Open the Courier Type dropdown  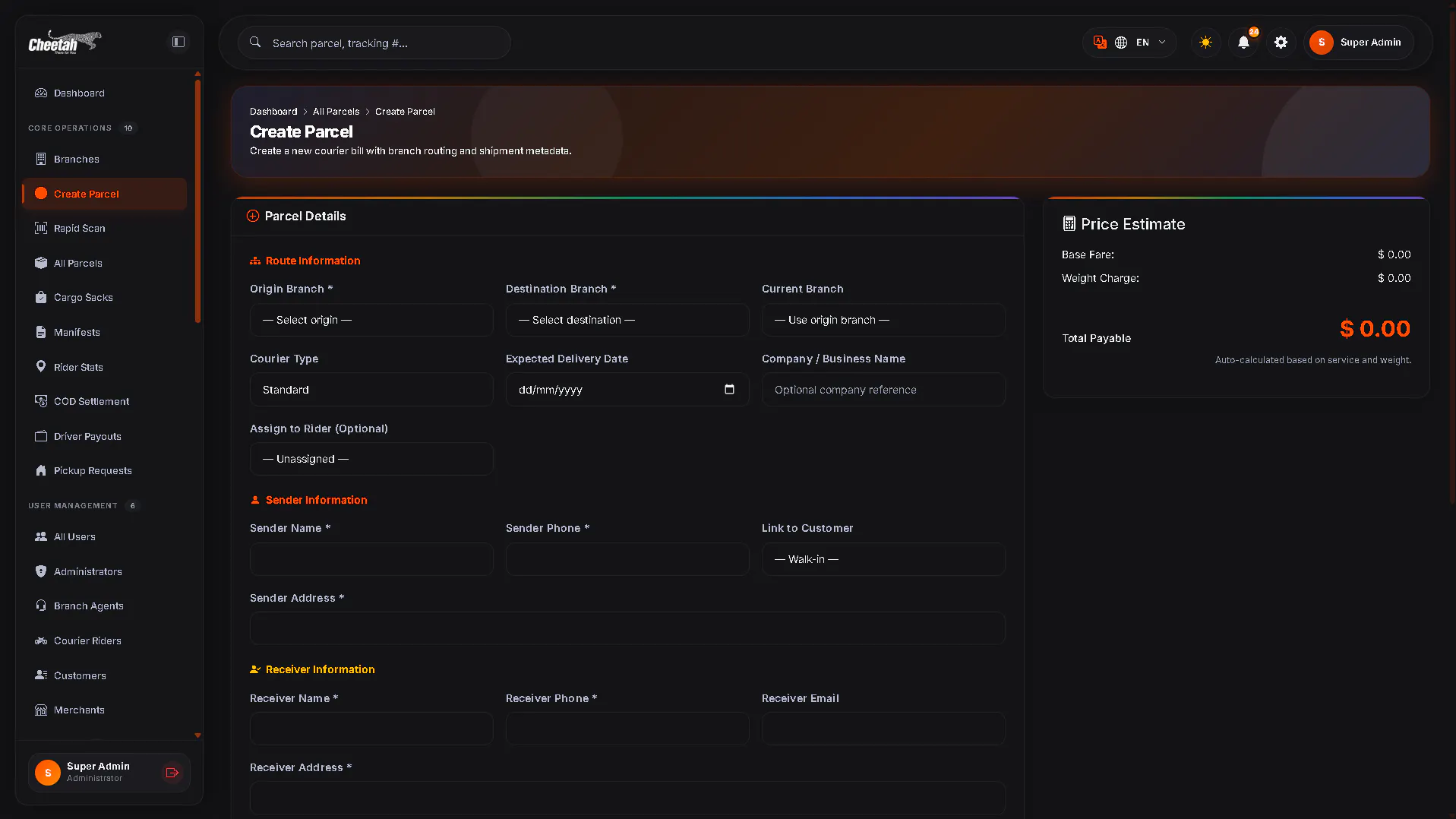pyautogui.click(x=371, y=390)
